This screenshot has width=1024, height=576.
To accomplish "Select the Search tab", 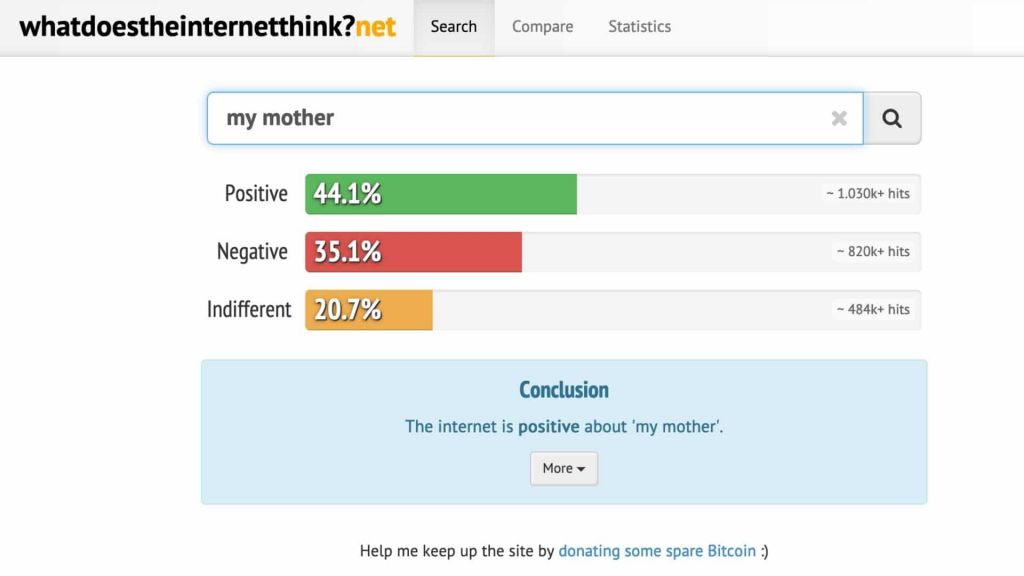I will tap(454, 27).
